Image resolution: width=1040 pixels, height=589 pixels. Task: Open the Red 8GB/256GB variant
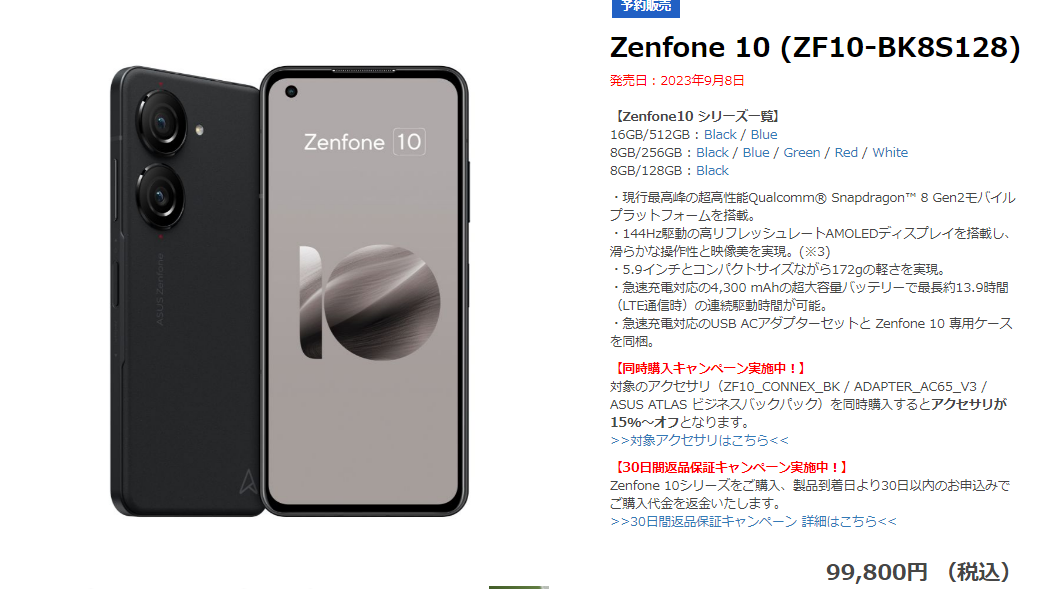[x=846, y=153]
